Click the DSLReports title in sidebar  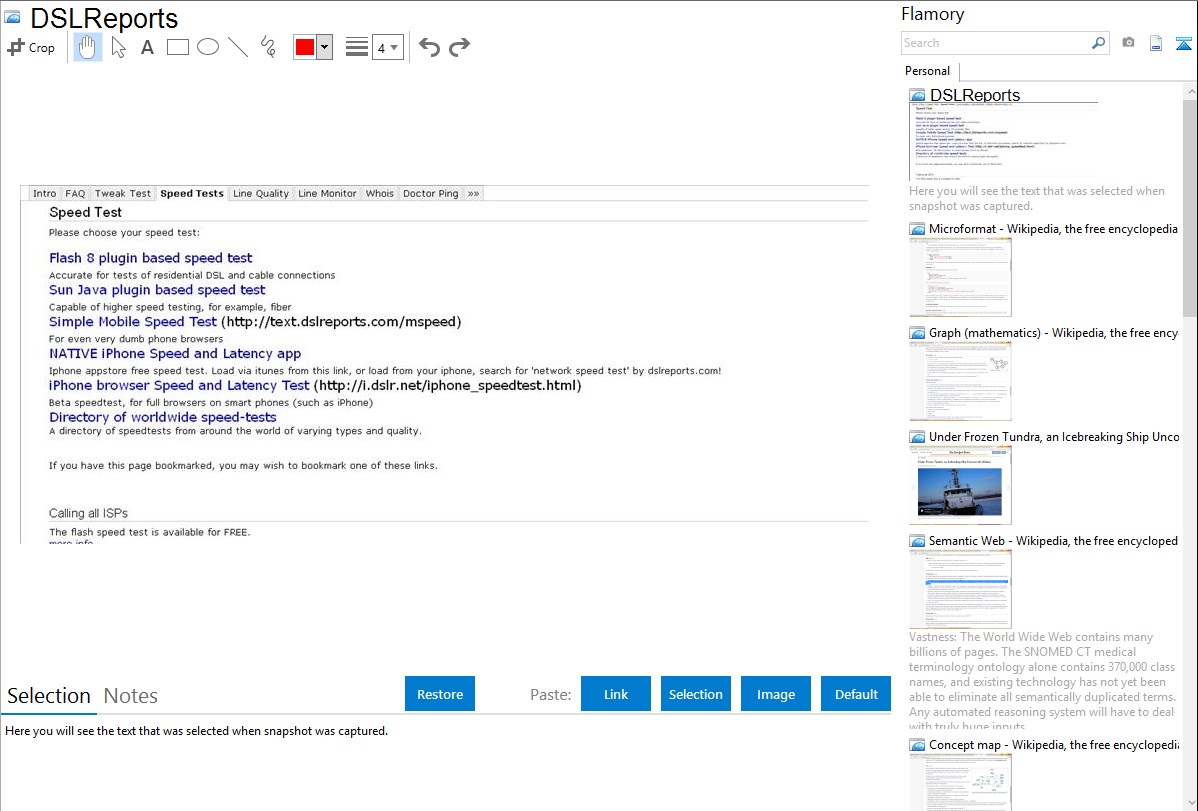pyautogui.click(x=975, y=95)
